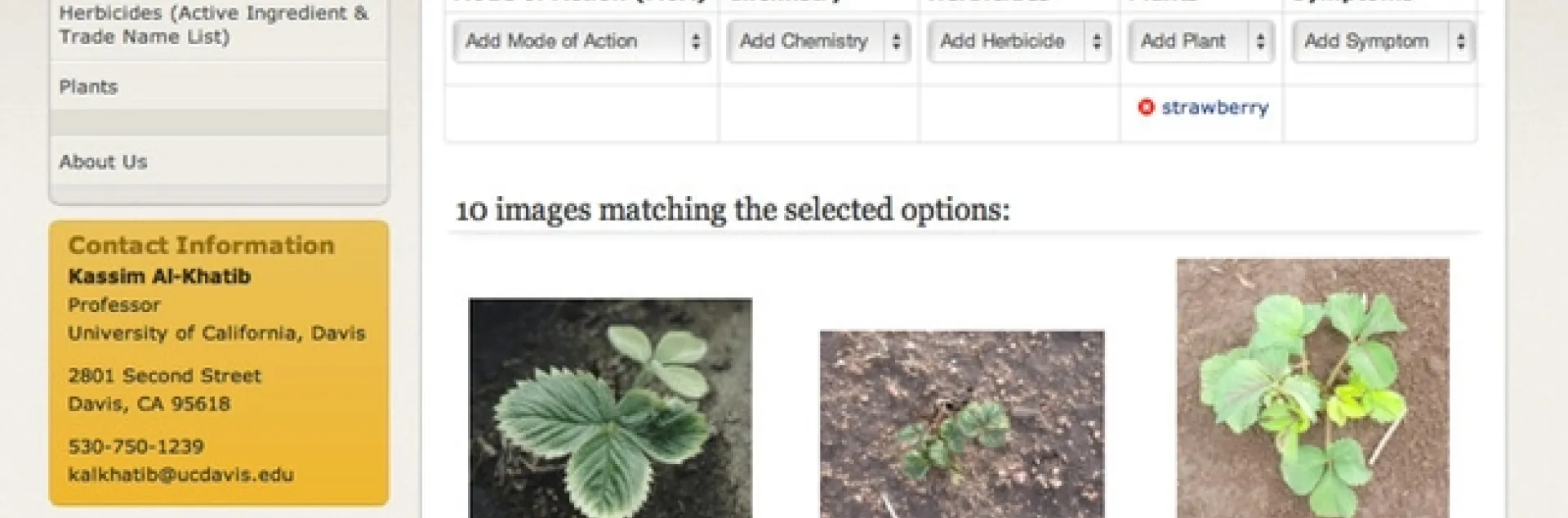Go to the Plants sidebar item
The height and width of the screenshot is (518, 1568).
point(88,87)
